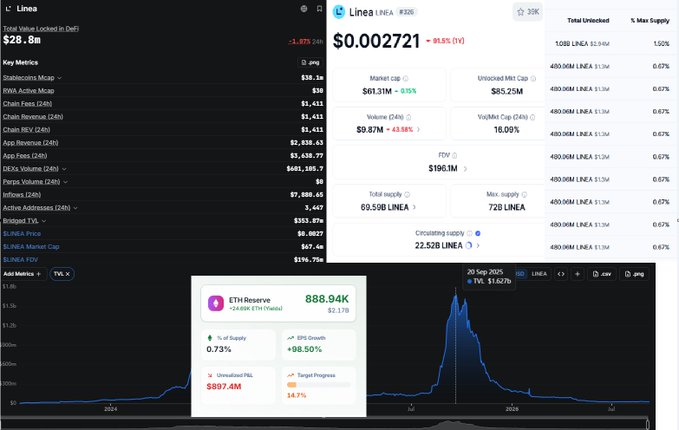Open Max. supply info icon

click(524, 194)
